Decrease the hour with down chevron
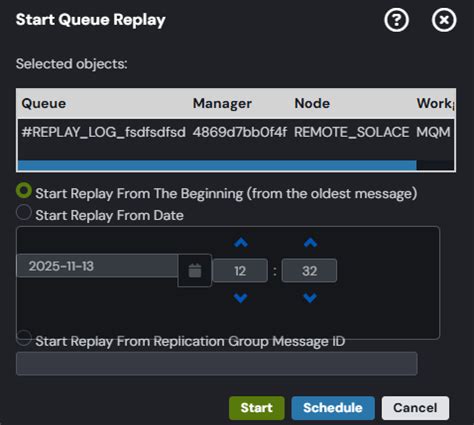 (x=241, y=298)
